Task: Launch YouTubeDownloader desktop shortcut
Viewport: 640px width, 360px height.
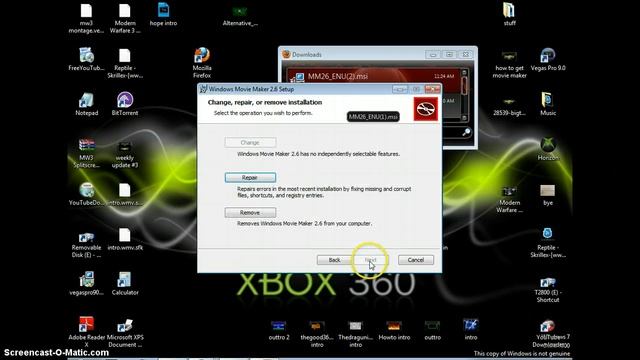Action: [x=86, y=190]
